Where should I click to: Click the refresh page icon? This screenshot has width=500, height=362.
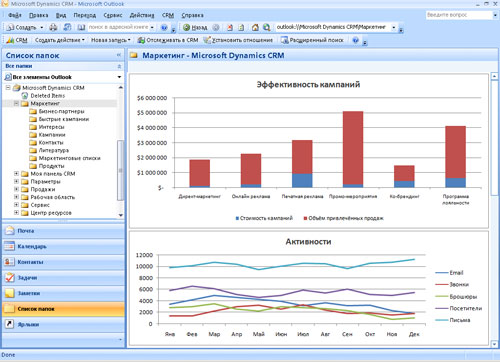(x=241, y=27)
